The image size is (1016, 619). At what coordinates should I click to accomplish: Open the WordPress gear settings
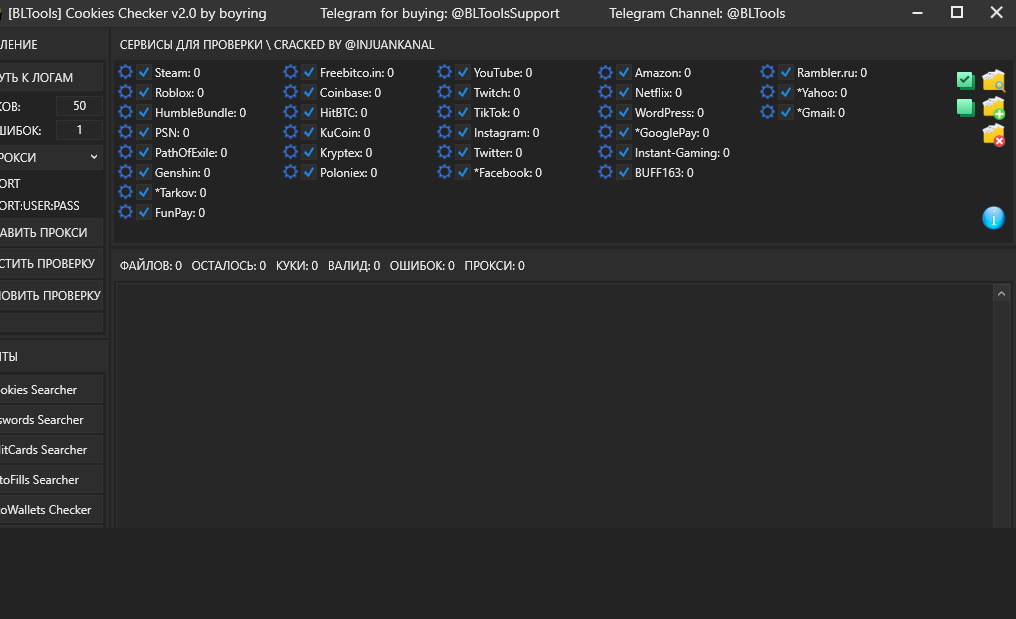click(x=605, y=112)
